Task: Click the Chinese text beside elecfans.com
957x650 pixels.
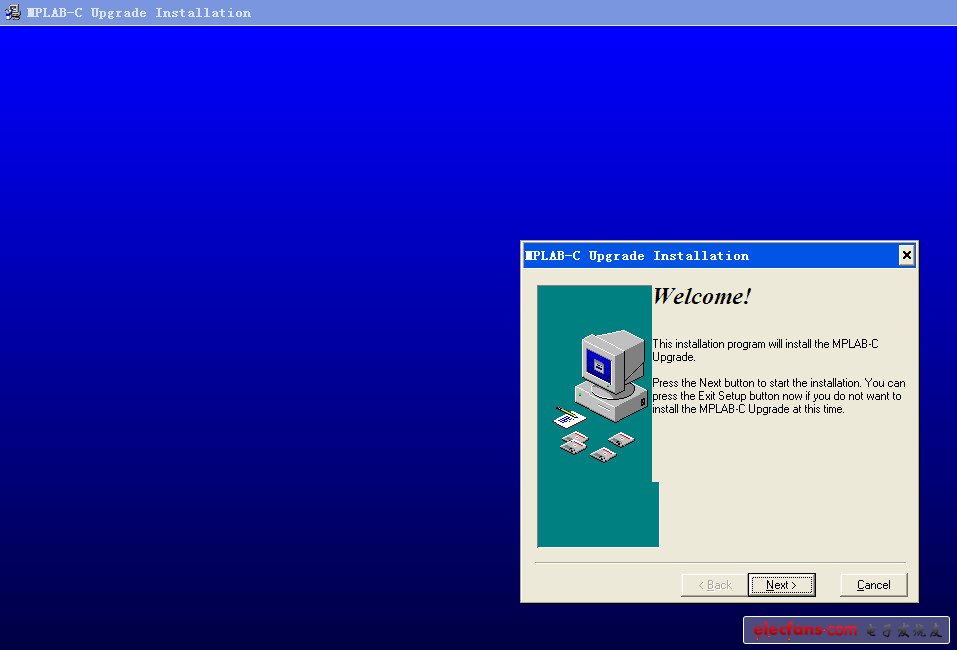Action: coord(904,630)
